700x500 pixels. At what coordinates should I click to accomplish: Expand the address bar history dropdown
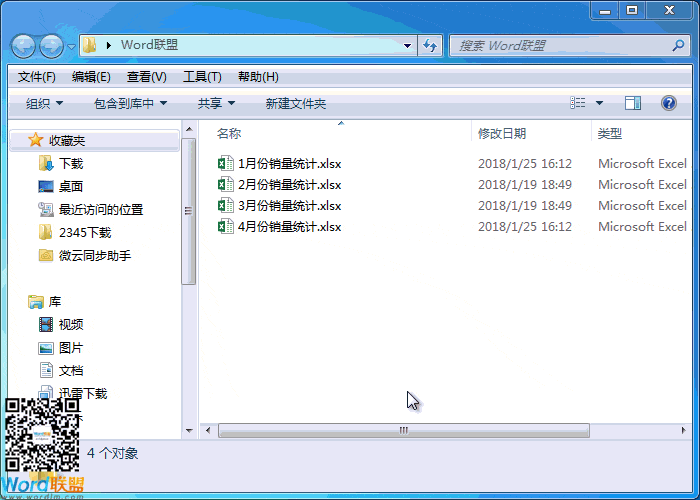pyautogui.click(x=407, y=46)
